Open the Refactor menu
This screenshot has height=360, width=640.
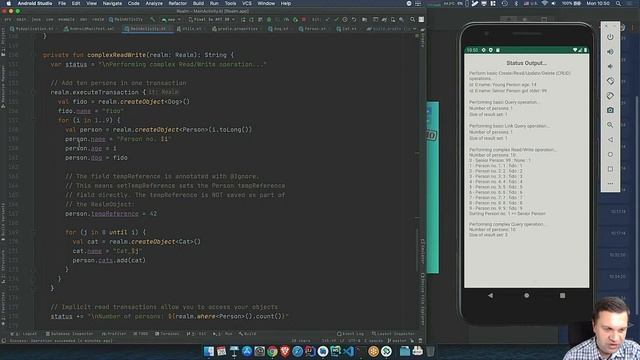(178, 3)
